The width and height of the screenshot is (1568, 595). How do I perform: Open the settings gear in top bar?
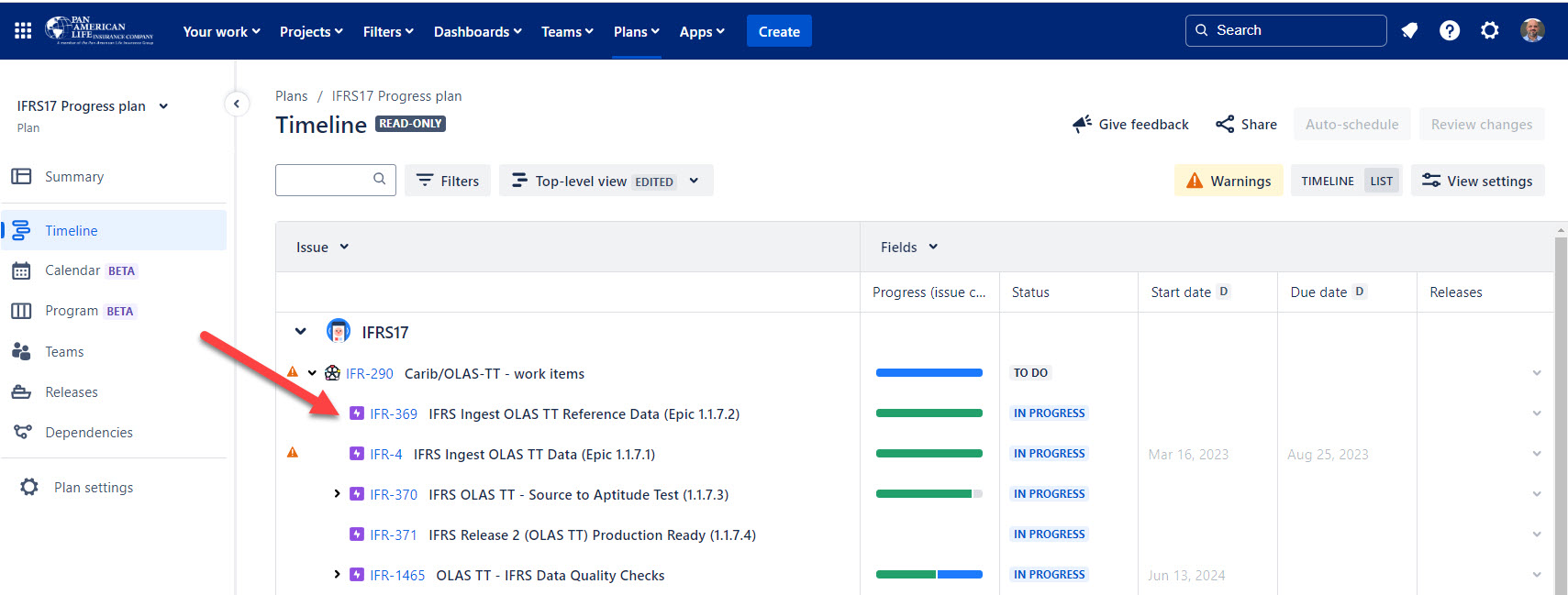pyautogui.click(x=1490, y=31)
